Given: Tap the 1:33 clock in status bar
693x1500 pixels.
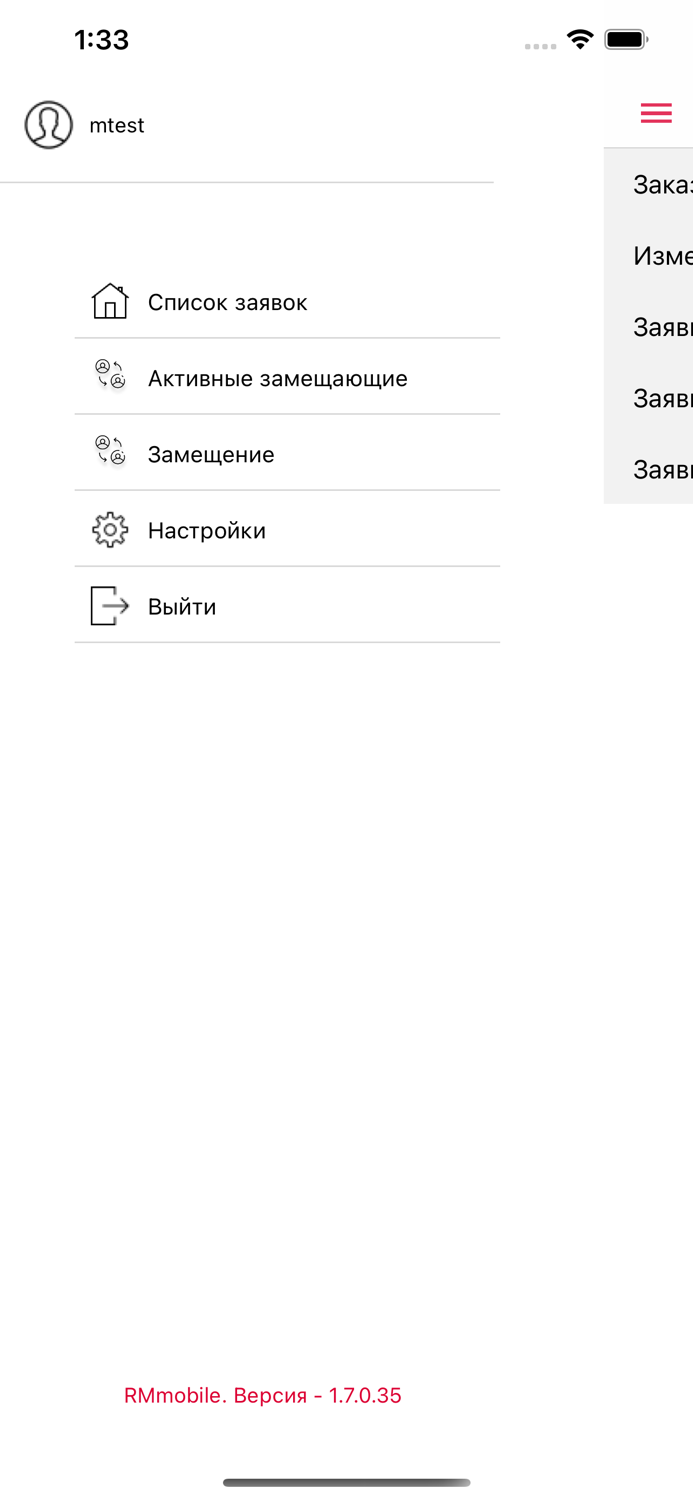Looking at the screenshot, I should point(102,40).
